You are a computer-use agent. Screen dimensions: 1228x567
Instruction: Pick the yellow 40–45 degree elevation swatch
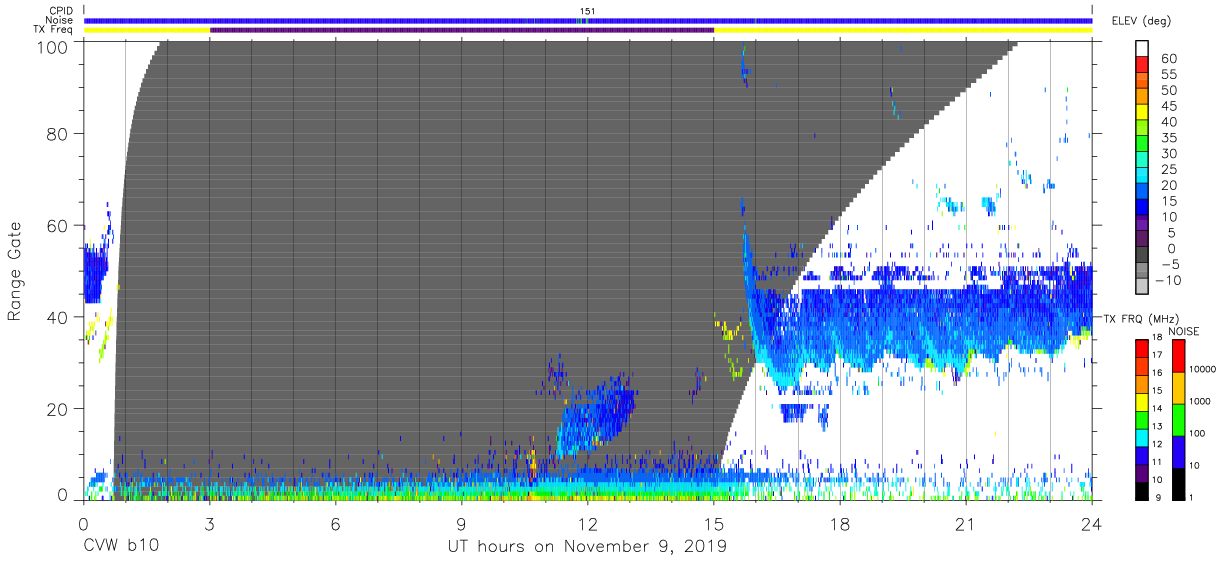pyautogui.click(x=1143, y=113)
